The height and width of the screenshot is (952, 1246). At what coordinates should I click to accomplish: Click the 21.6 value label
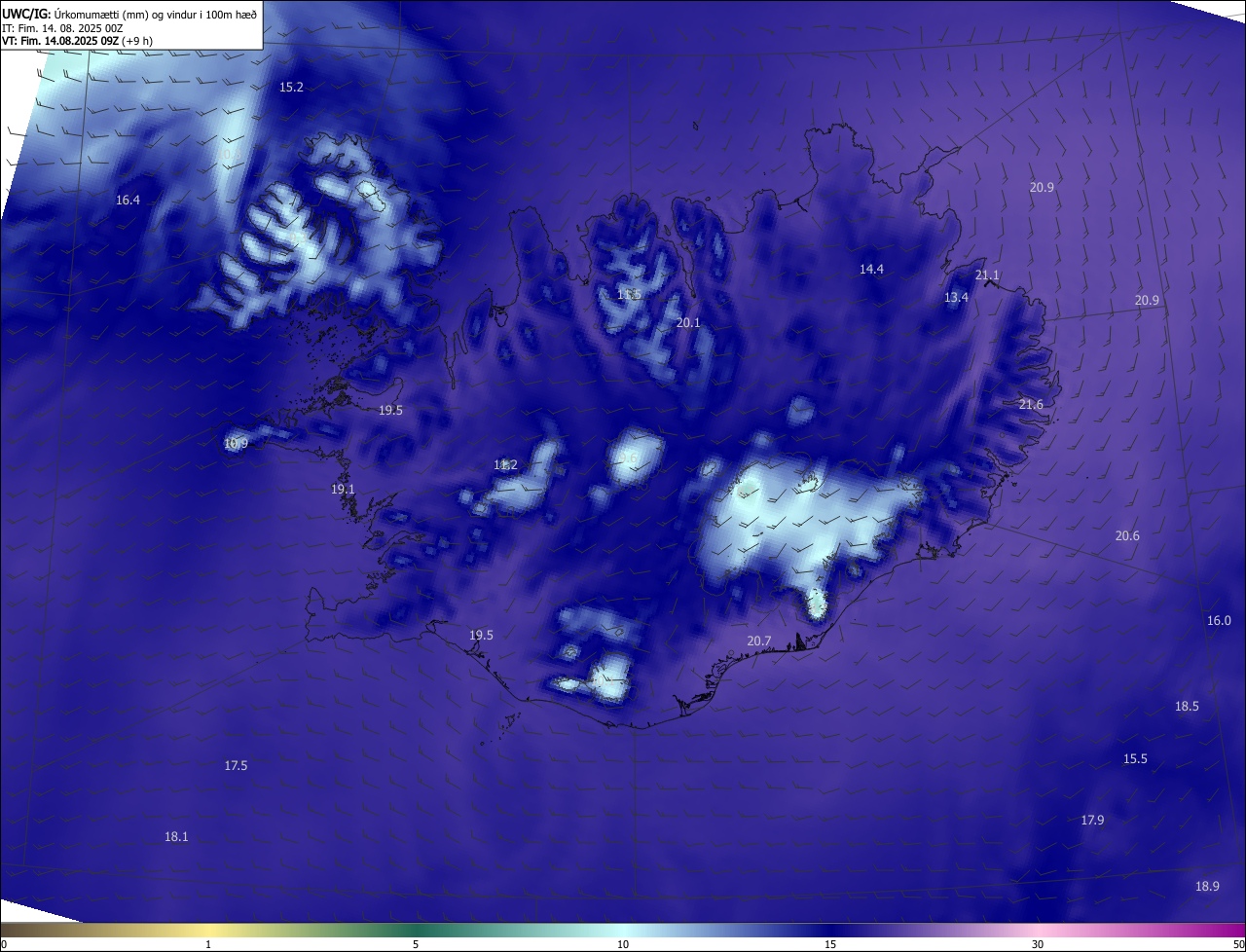(x=1031, y=404)
